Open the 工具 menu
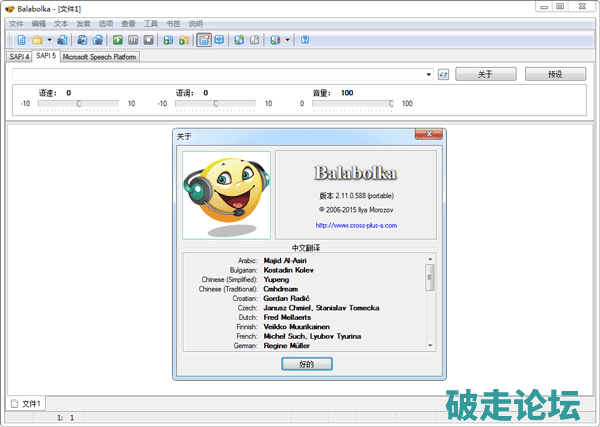Image resolution: width=600 pixels, height=427 pixels. pyautogui.click(x=150, y=22)
